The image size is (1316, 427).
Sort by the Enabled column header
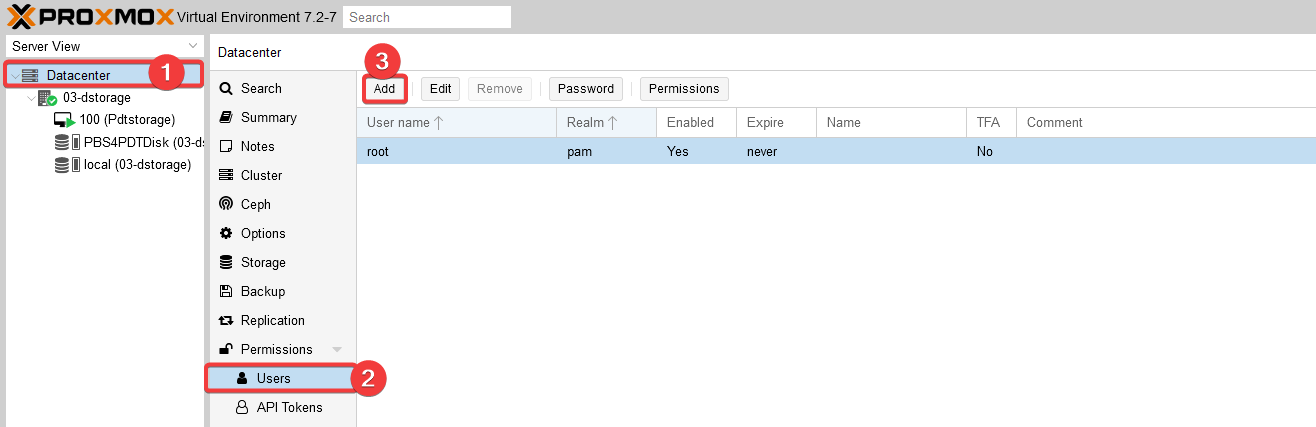tap(697, 123)
